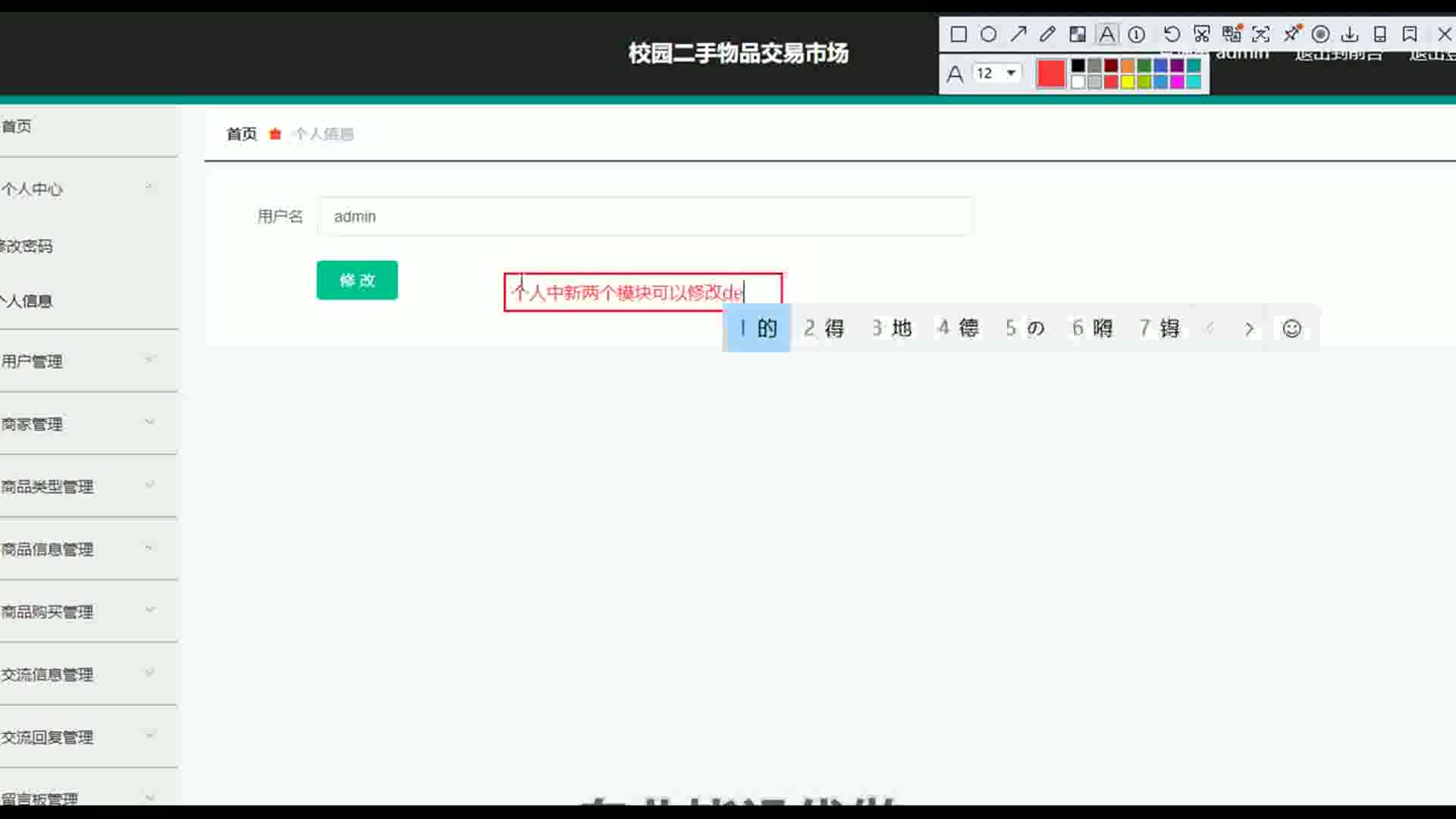
Task: Choose candidate 5 の
Action: point(1025,328)
